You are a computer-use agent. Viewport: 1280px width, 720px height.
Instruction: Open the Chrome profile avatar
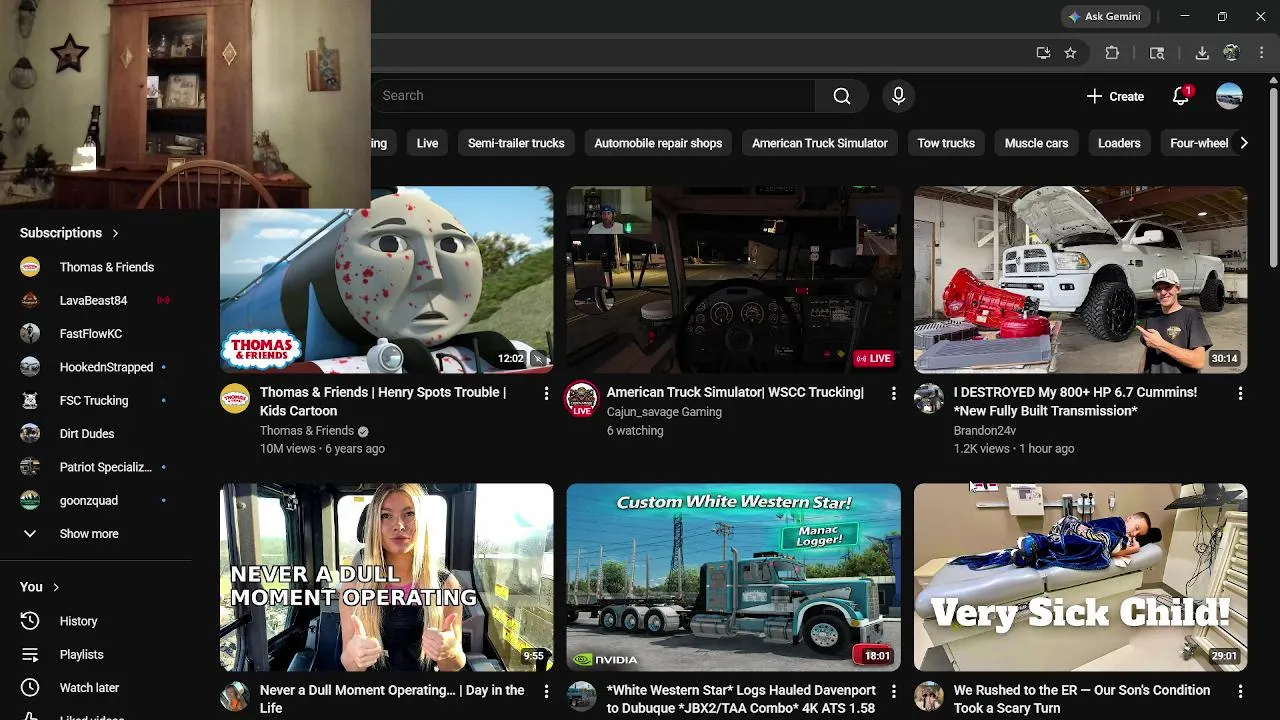(x=1232, y=53)
